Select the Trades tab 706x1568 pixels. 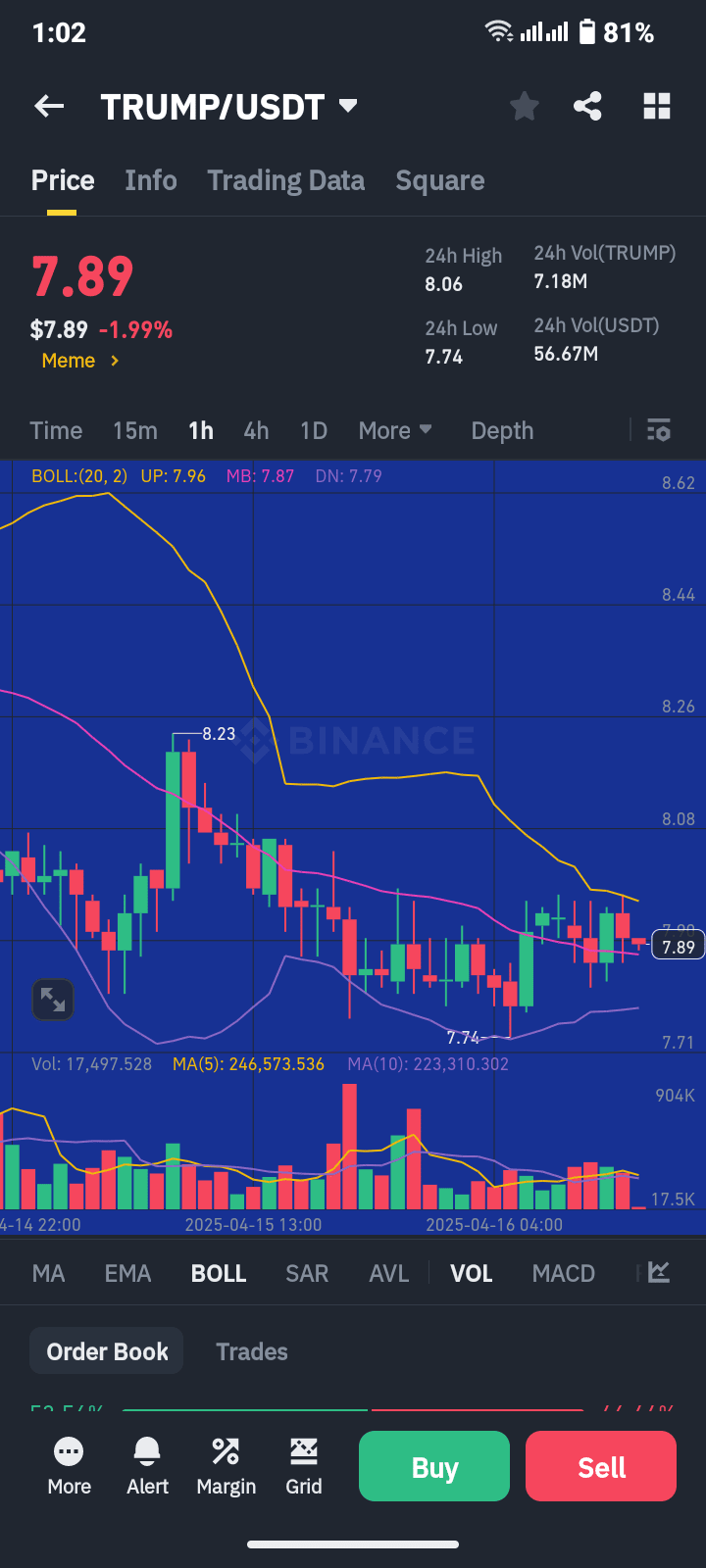[x=252, y=1351]
